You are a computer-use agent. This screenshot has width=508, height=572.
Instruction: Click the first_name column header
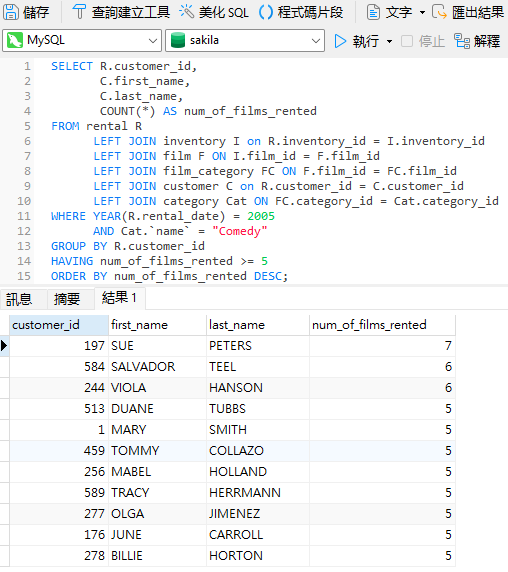[x=158, y=325]
